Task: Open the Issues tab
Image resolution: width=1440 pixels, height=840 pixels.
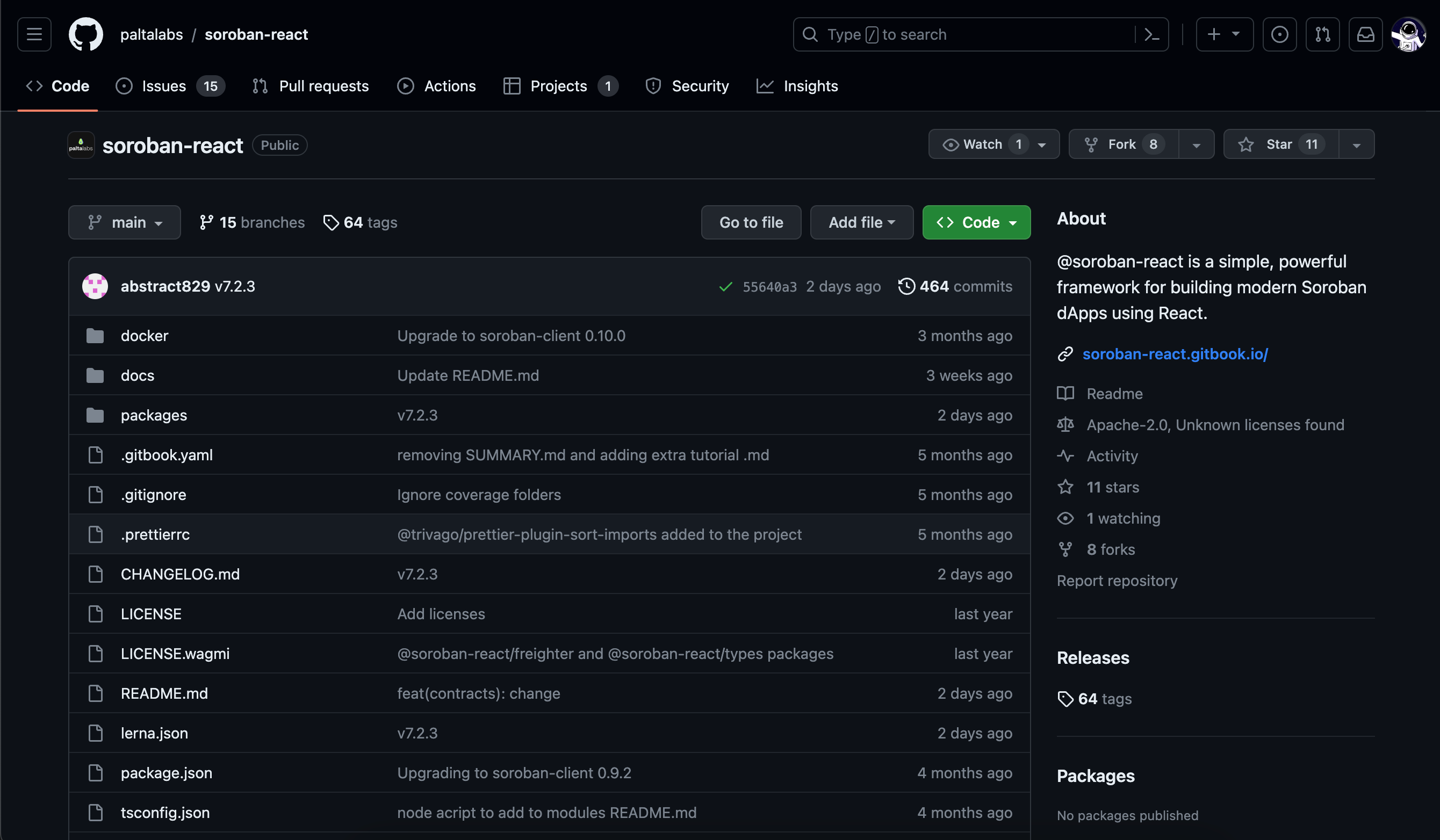Action: (170, 86)
